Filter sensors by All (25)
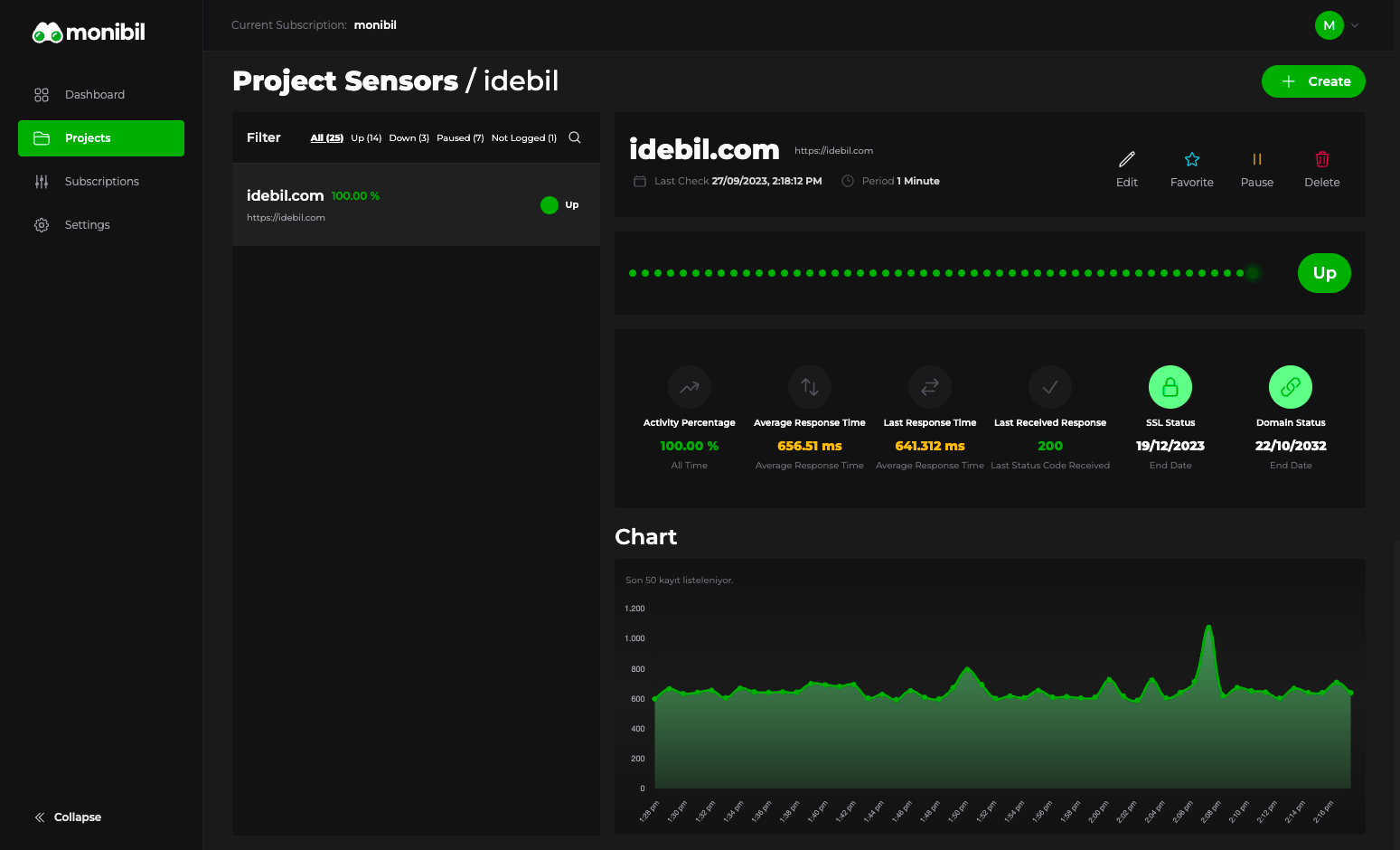 (326, 138)
